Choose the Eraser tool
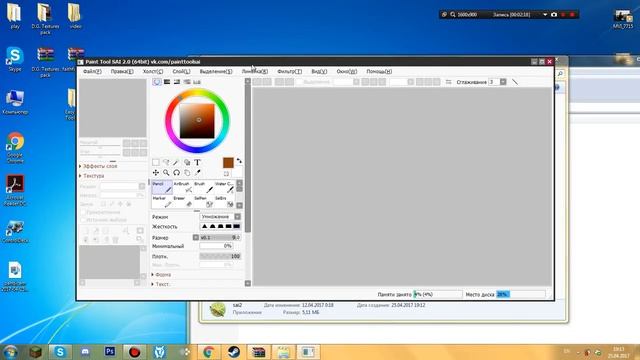 183,202
